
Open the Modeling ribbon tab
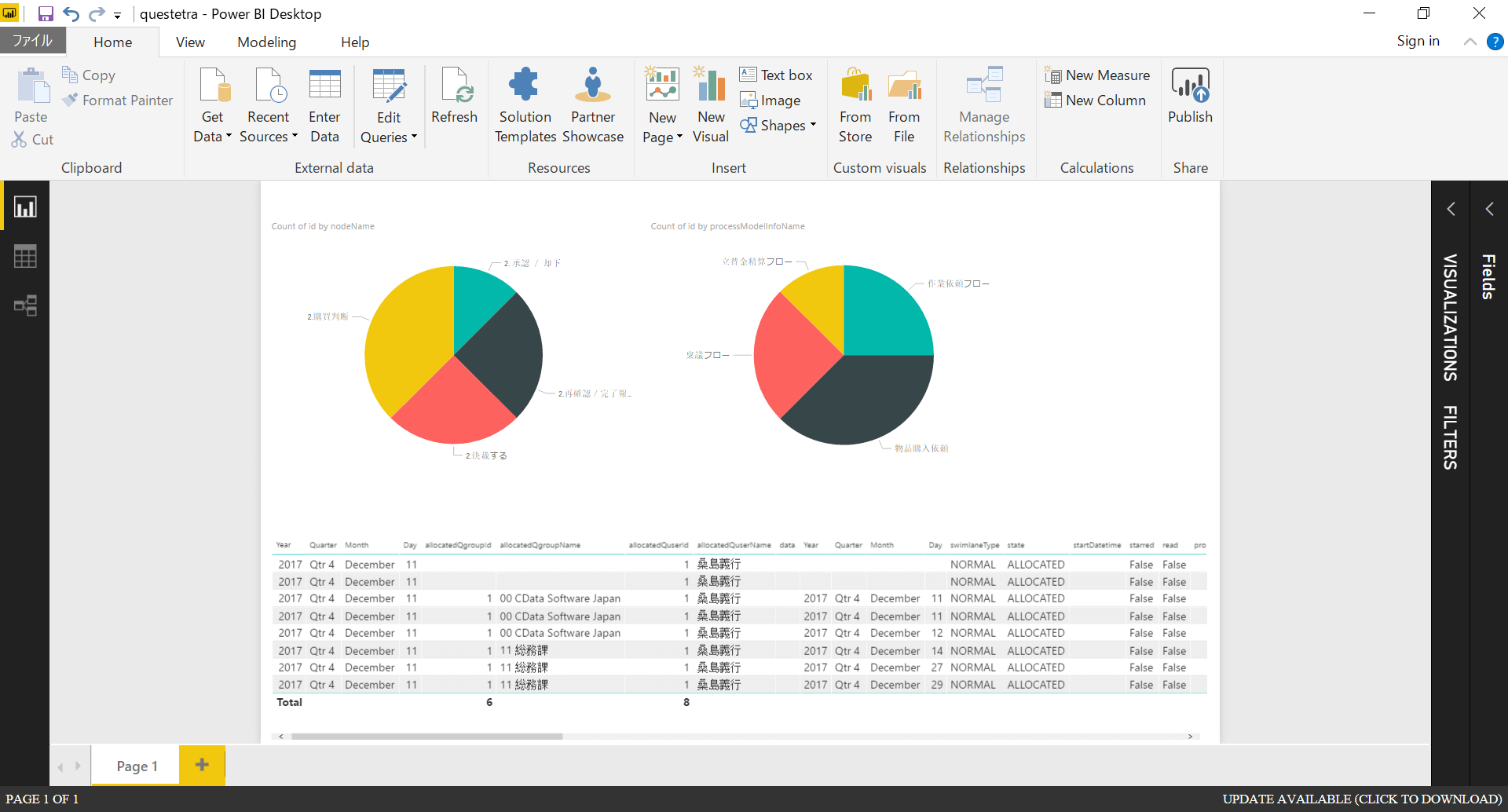tap(266, 42)
